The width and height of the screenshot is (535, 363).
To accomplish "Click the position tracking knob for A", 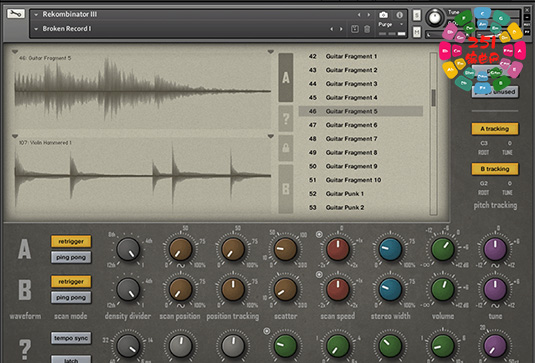I will click(x=233, y=249).
